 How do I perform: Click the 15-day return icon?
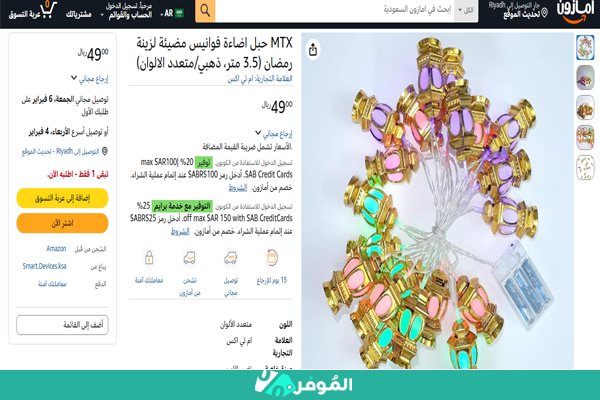tap(272, 258)
